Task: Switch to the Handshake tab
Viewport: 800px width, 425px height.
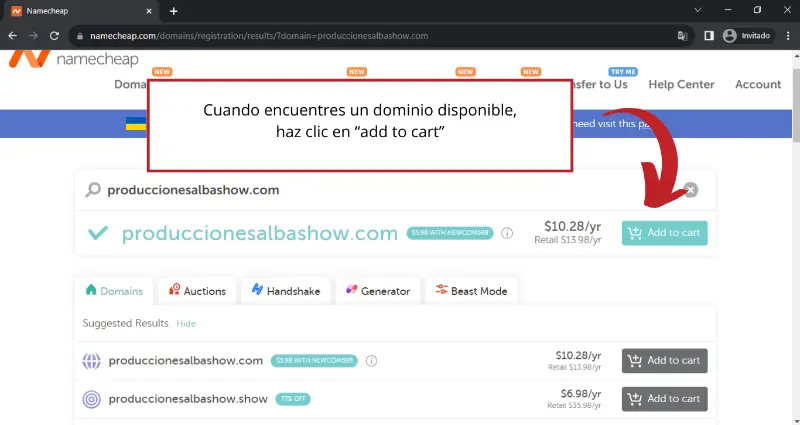Action: click(286, 291)
